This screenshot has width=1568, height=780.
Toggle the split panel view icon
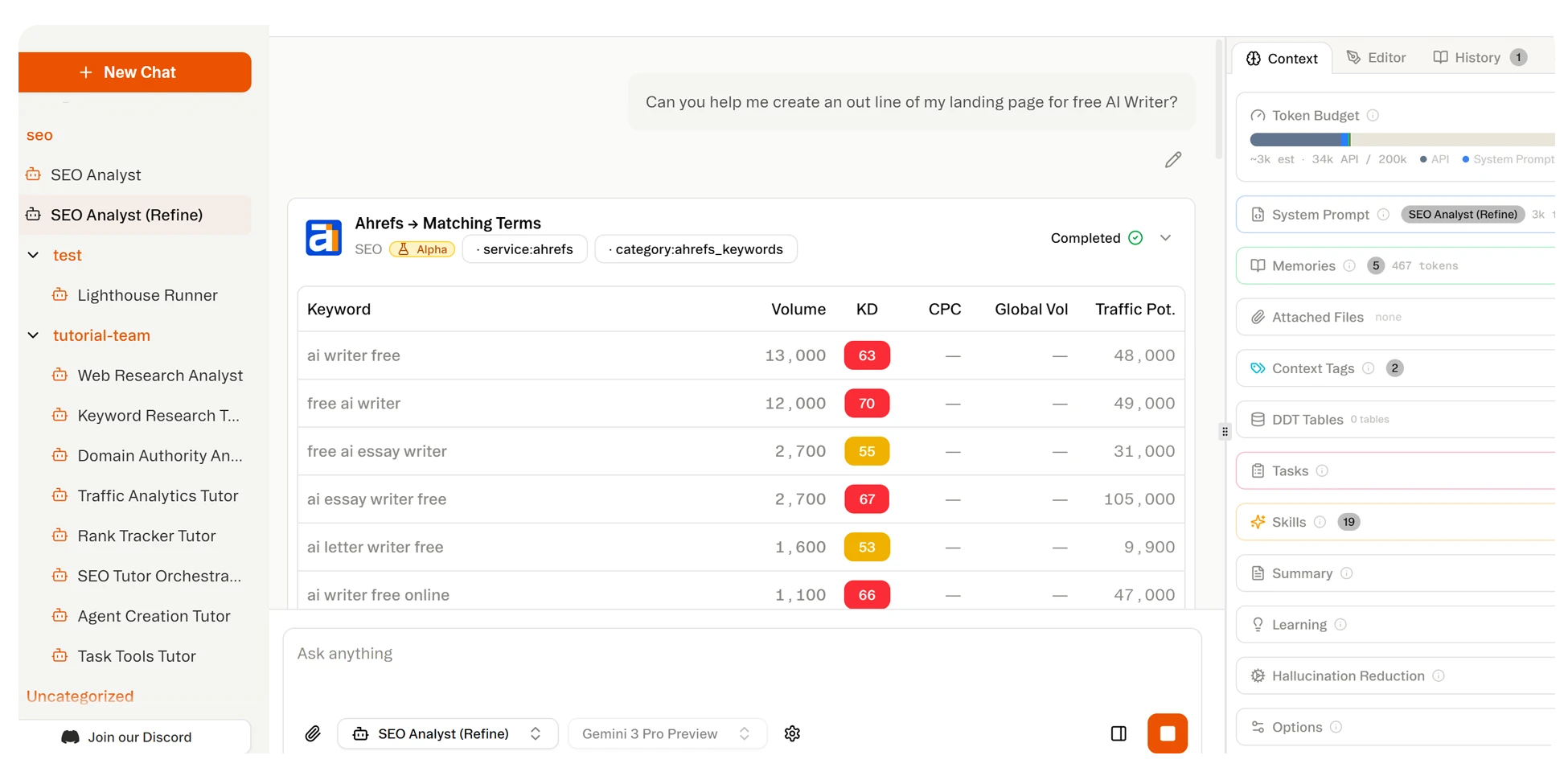tap(1118, 733)
